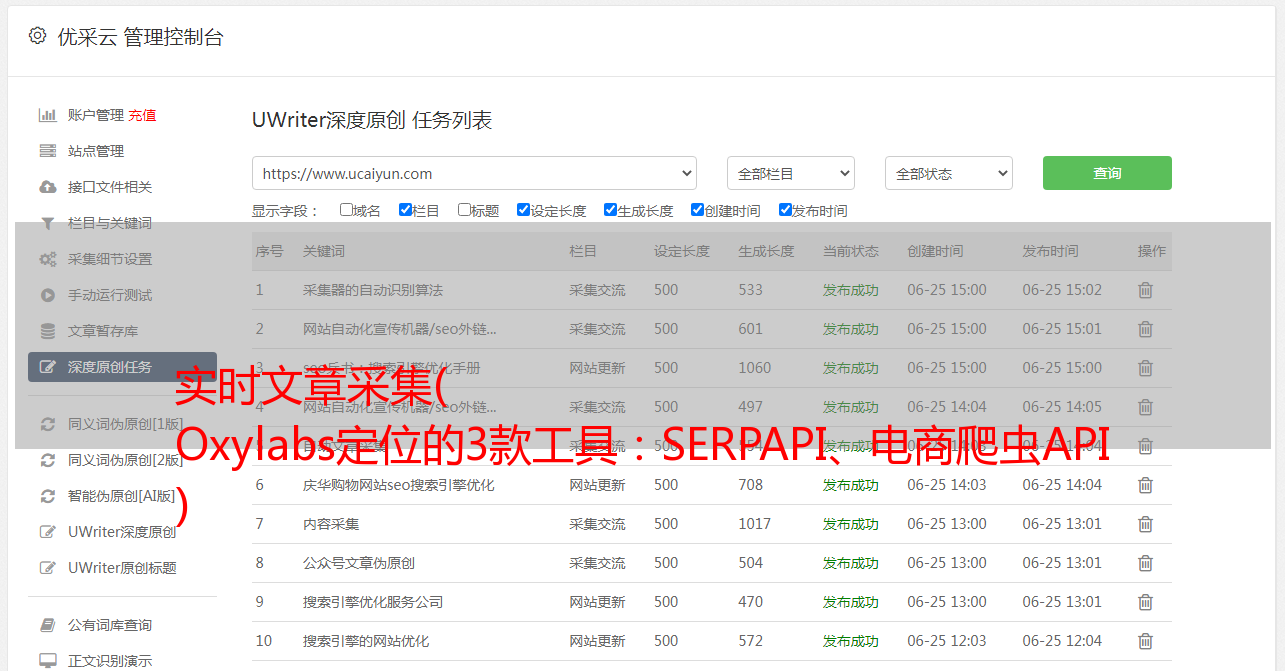Delete the 搜索引擎的网站优化 task
Viewport: 1285px width, 671px height.
click(x=1145, y=641)
